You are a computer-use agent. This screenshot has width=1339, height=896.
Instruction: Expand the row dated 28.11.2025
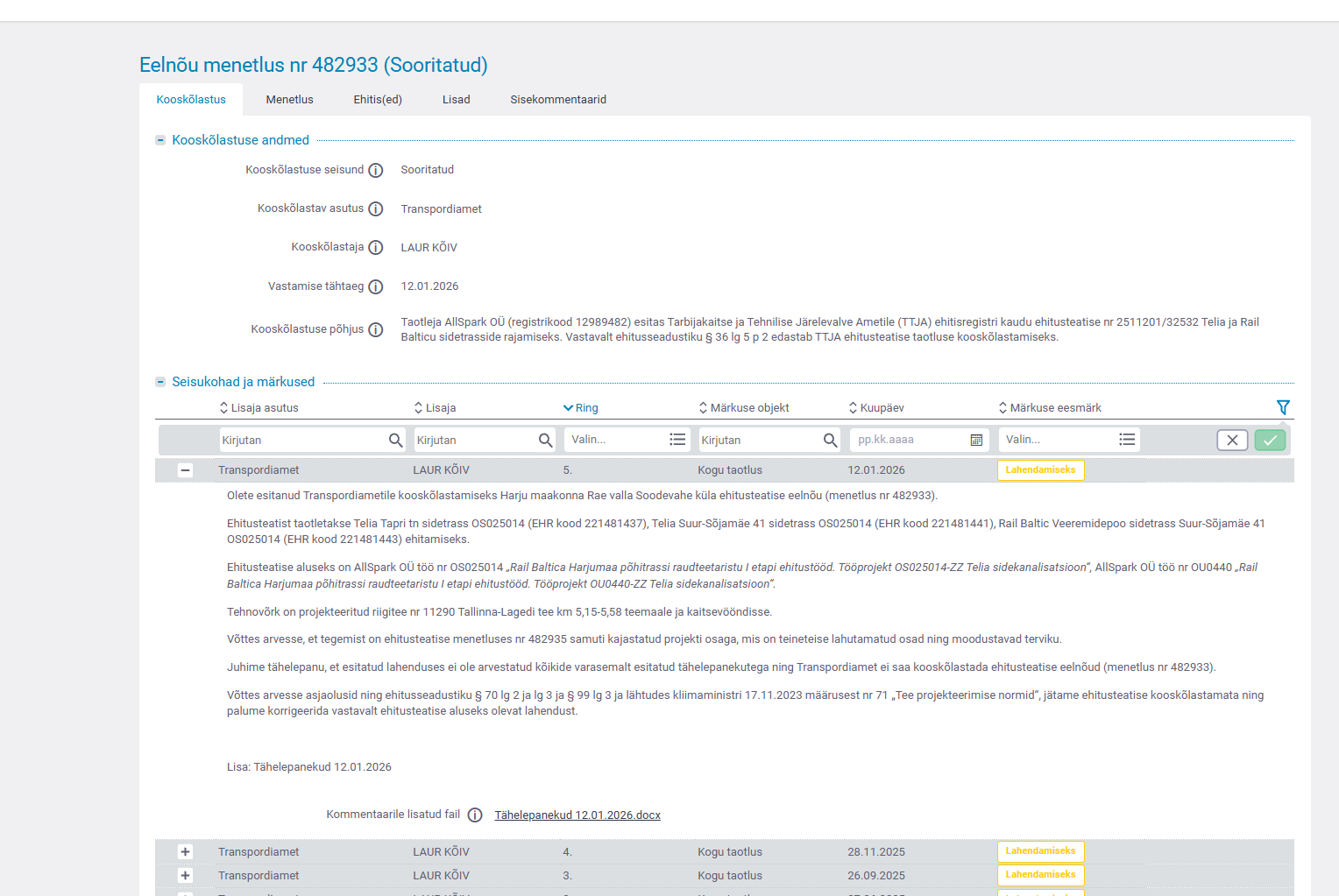click(185, 852)
